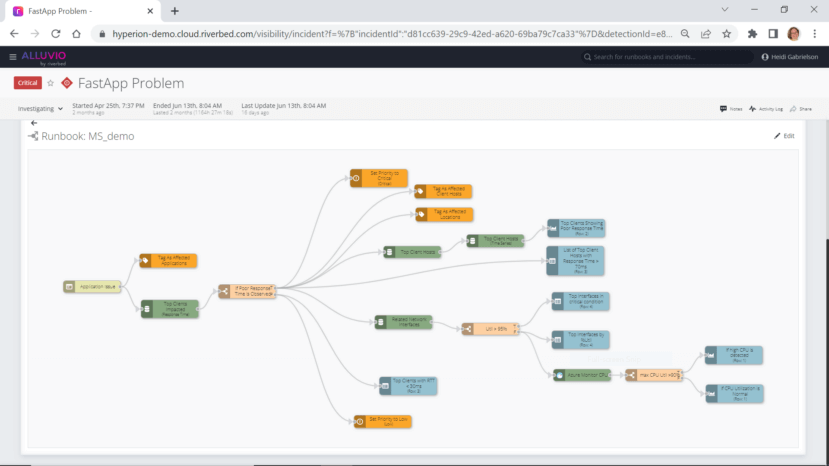Bookmark this page in the address bar

726,33
